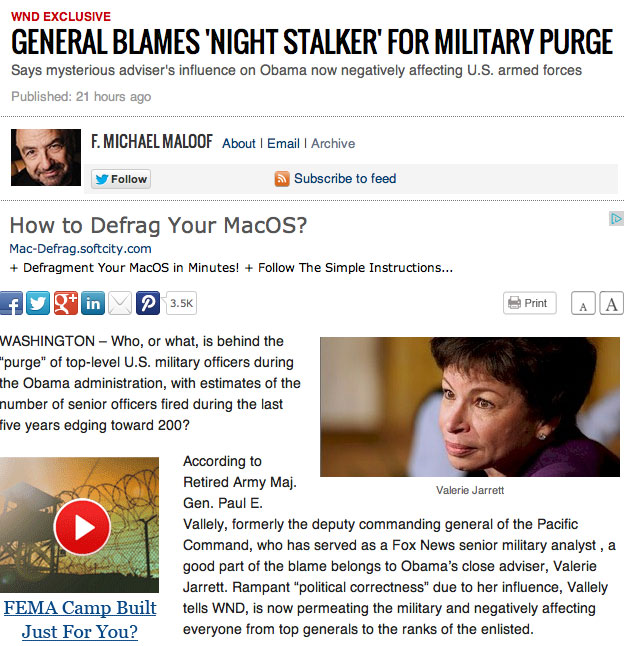The height and width of the screenshot is (646, 625).
Task: Follow F. Michael Maloof on Twitter
Action: (x=121, y=179)
